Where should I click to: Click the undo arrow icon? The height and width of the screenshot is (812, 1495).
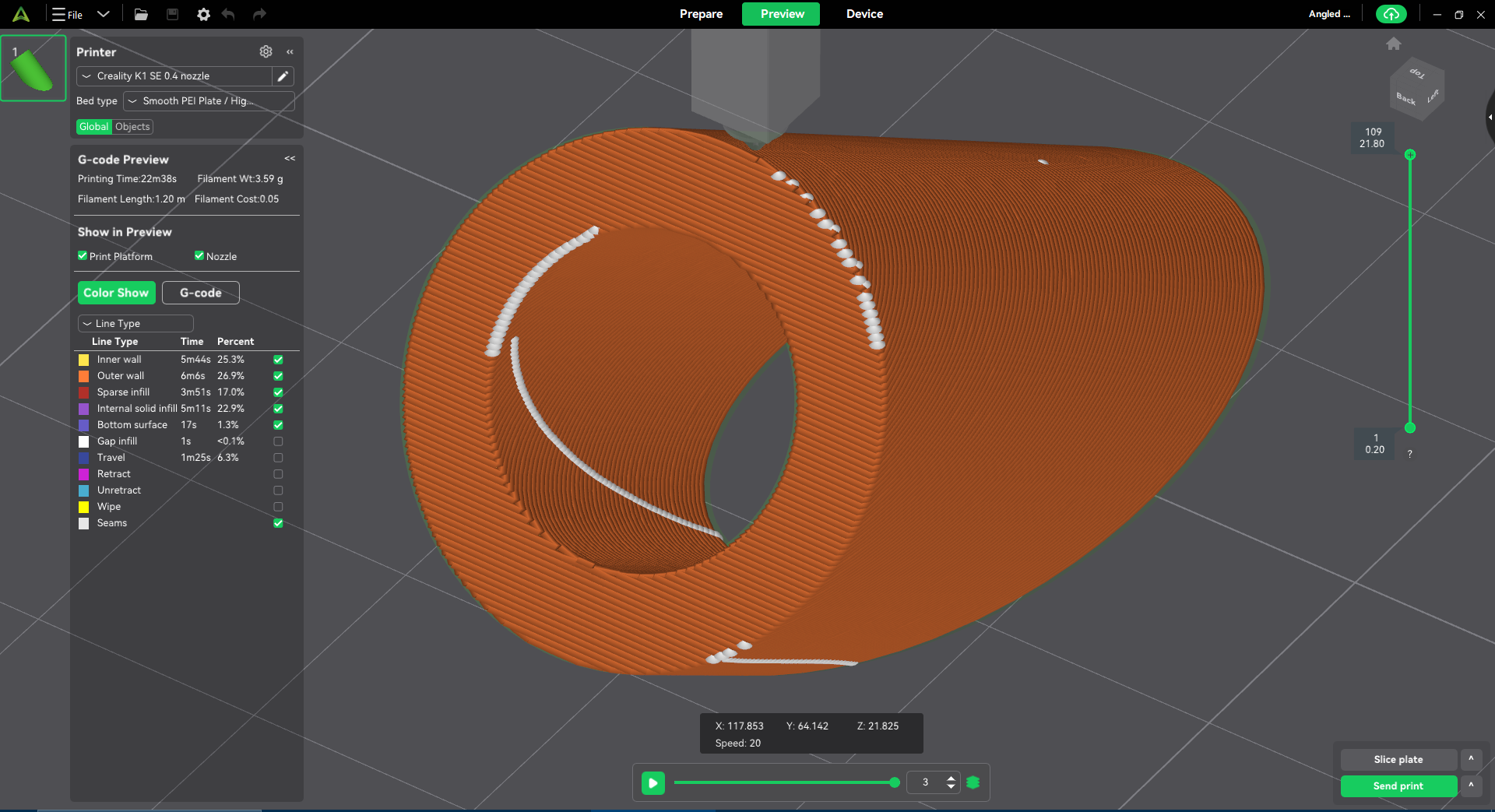(228, 14)
